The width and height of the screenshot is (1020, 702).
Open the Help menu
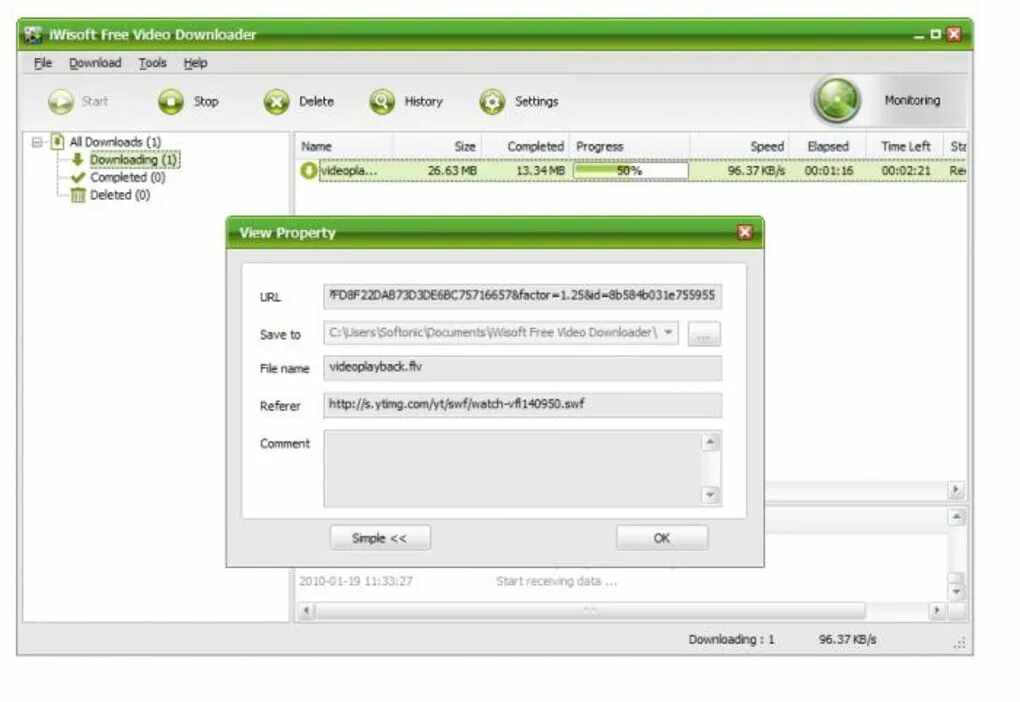pyautogui.click(x=195, y=63)
